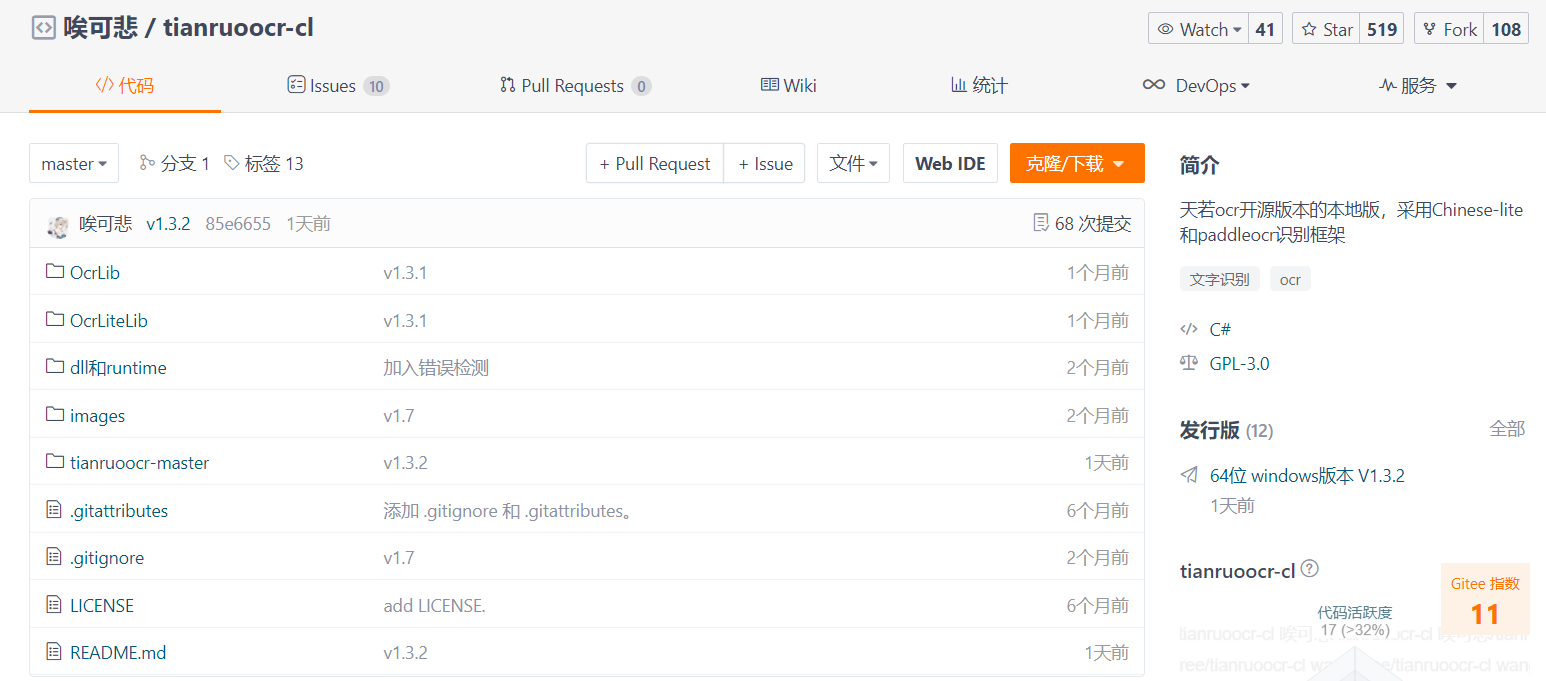The image size is (1546, 681).
Task: Fork the repository
Action: pyautogui.click(x=1449, y=29)
